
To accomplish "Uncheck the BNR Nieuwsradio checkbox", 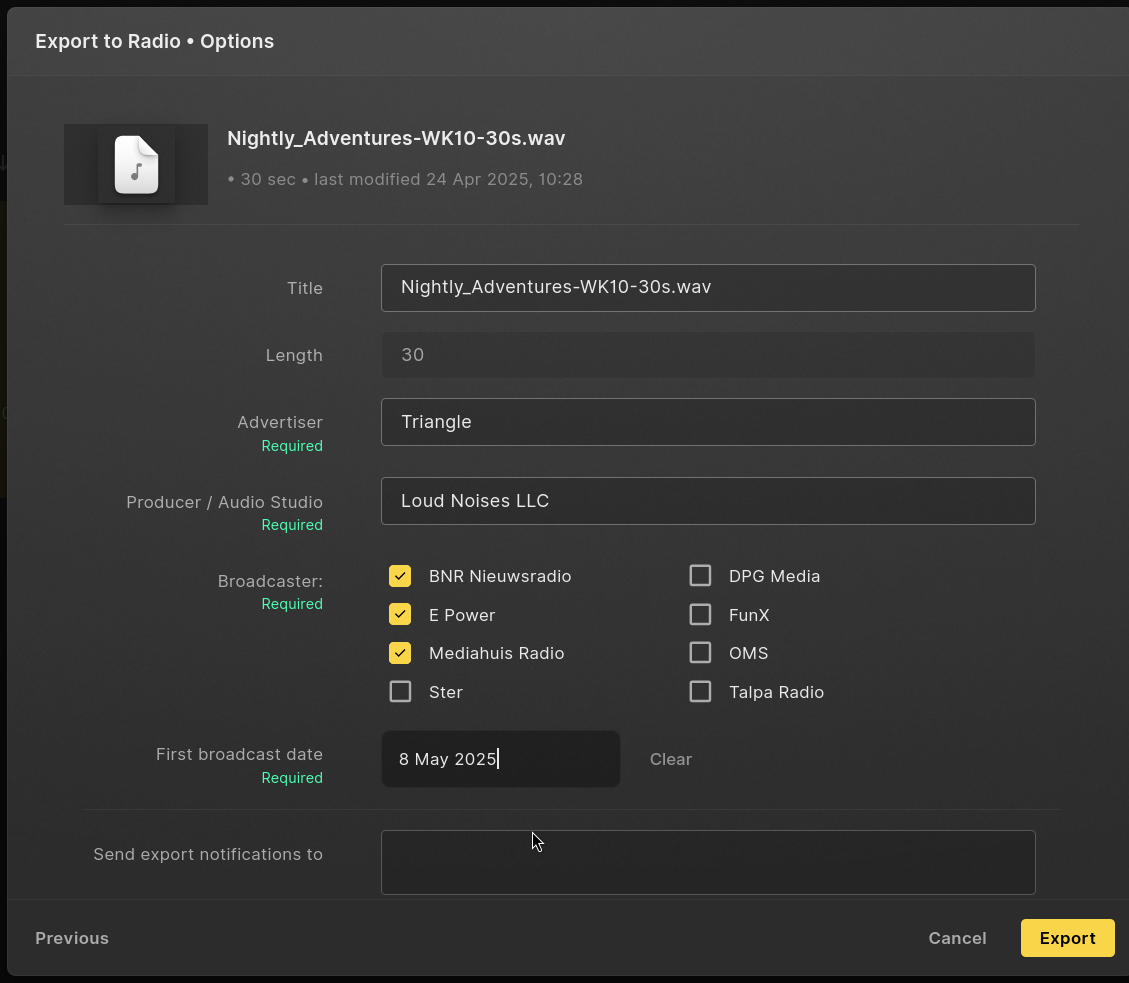I will 400,576.
